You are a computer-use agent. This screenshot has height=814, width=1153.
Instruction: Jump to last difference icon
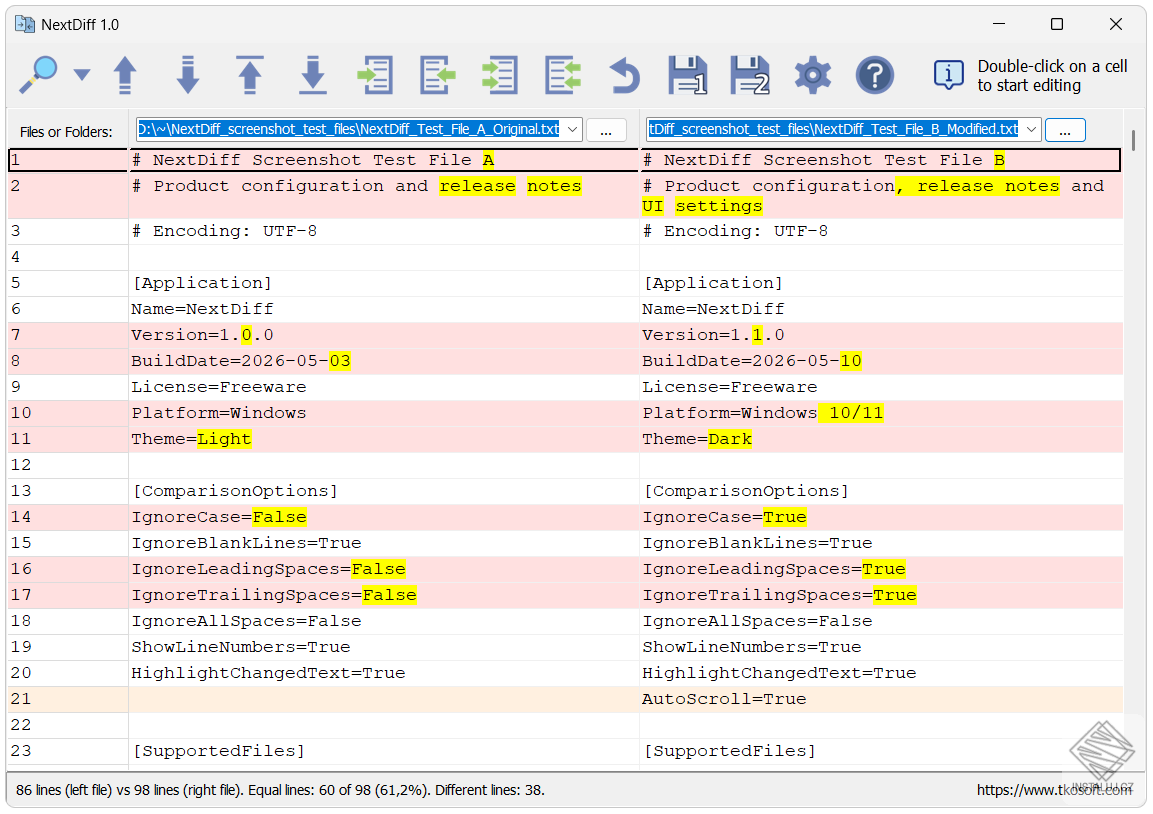(313, 75)
